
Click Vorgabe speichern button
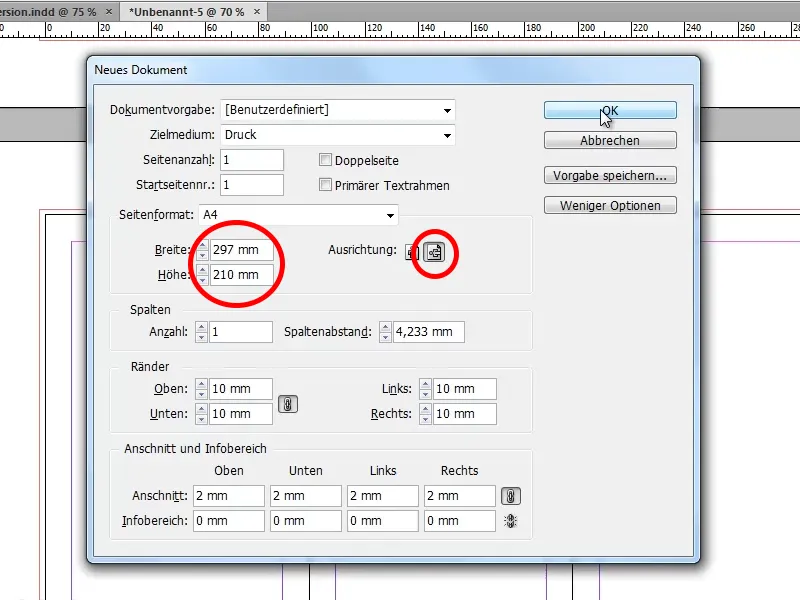click(x=610, y=175)
